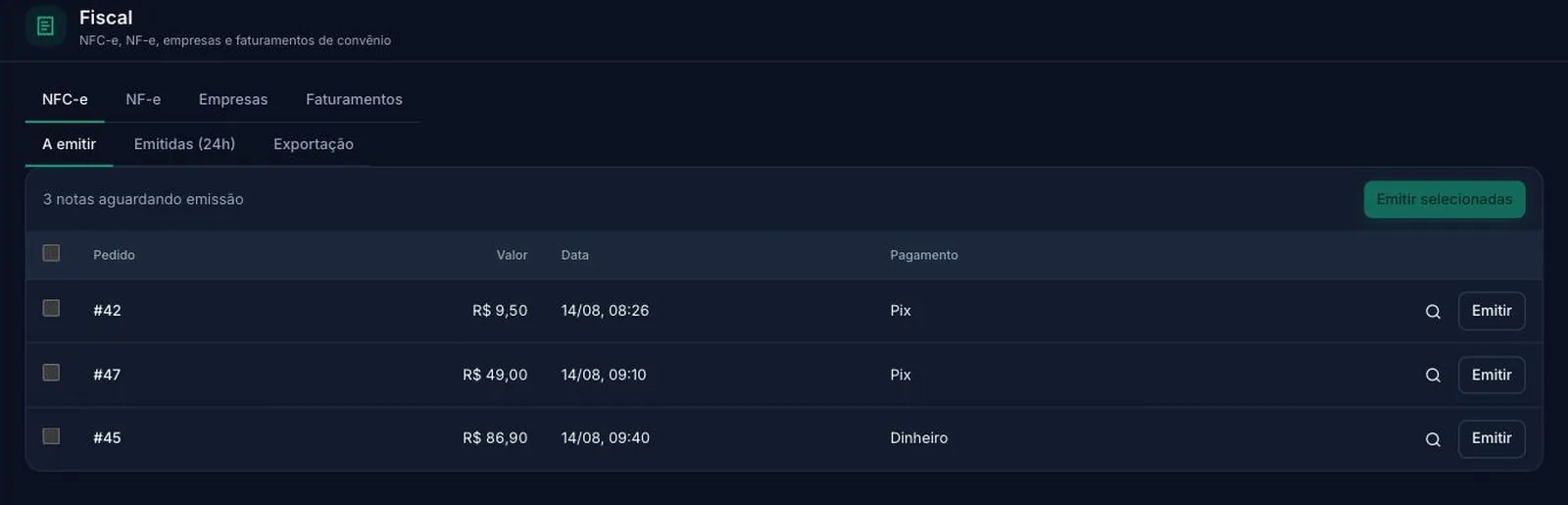Viewport: 1568px width, 505px height.
Task: Click the Emitir selecionadas button
Action: (1445, 199)
